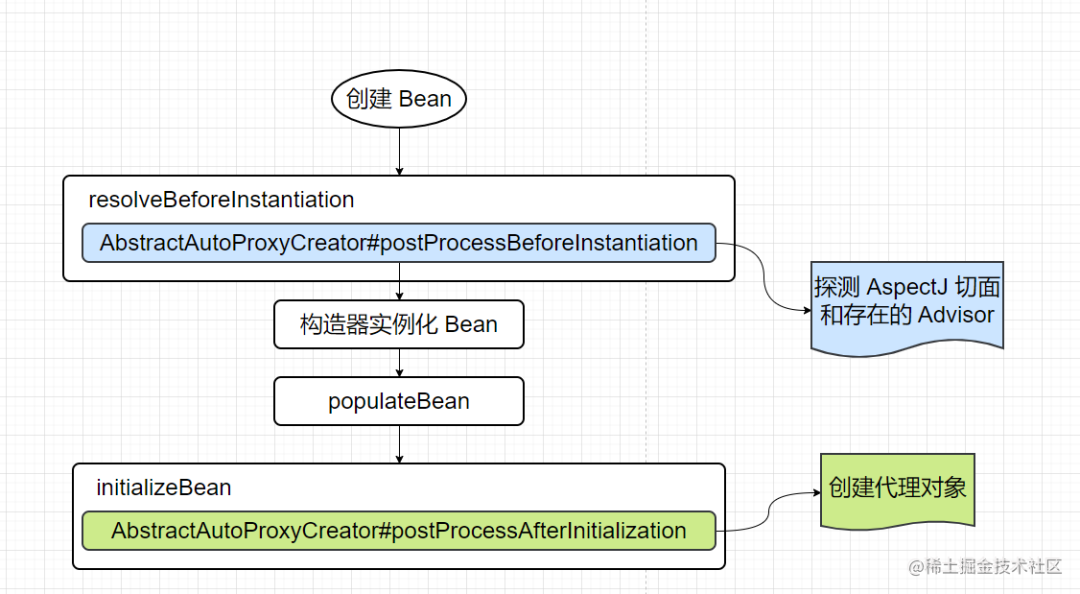The image size is (1080, 594).
Task: Select the green 创建代理对象 note shape
Action: coord(897,488)
